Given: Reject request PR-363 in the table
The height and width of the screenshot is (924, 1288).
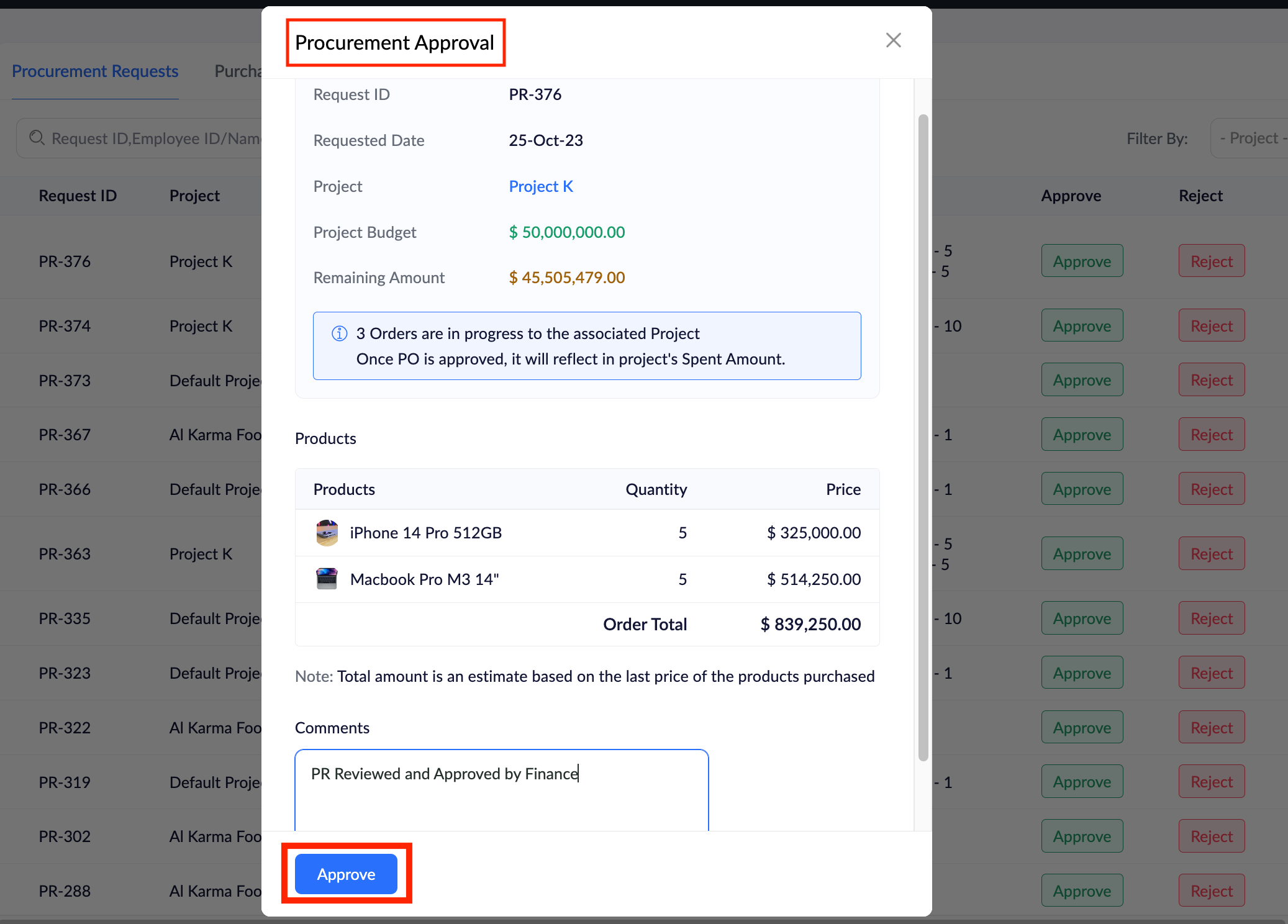Looking at the screenshot, I should 1211,554.
